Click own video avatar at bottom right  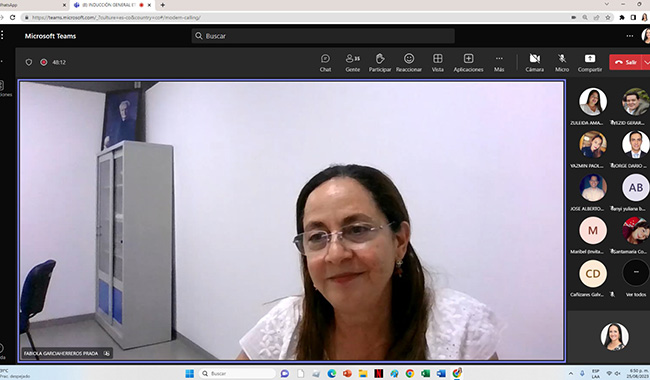click(614, 336)
